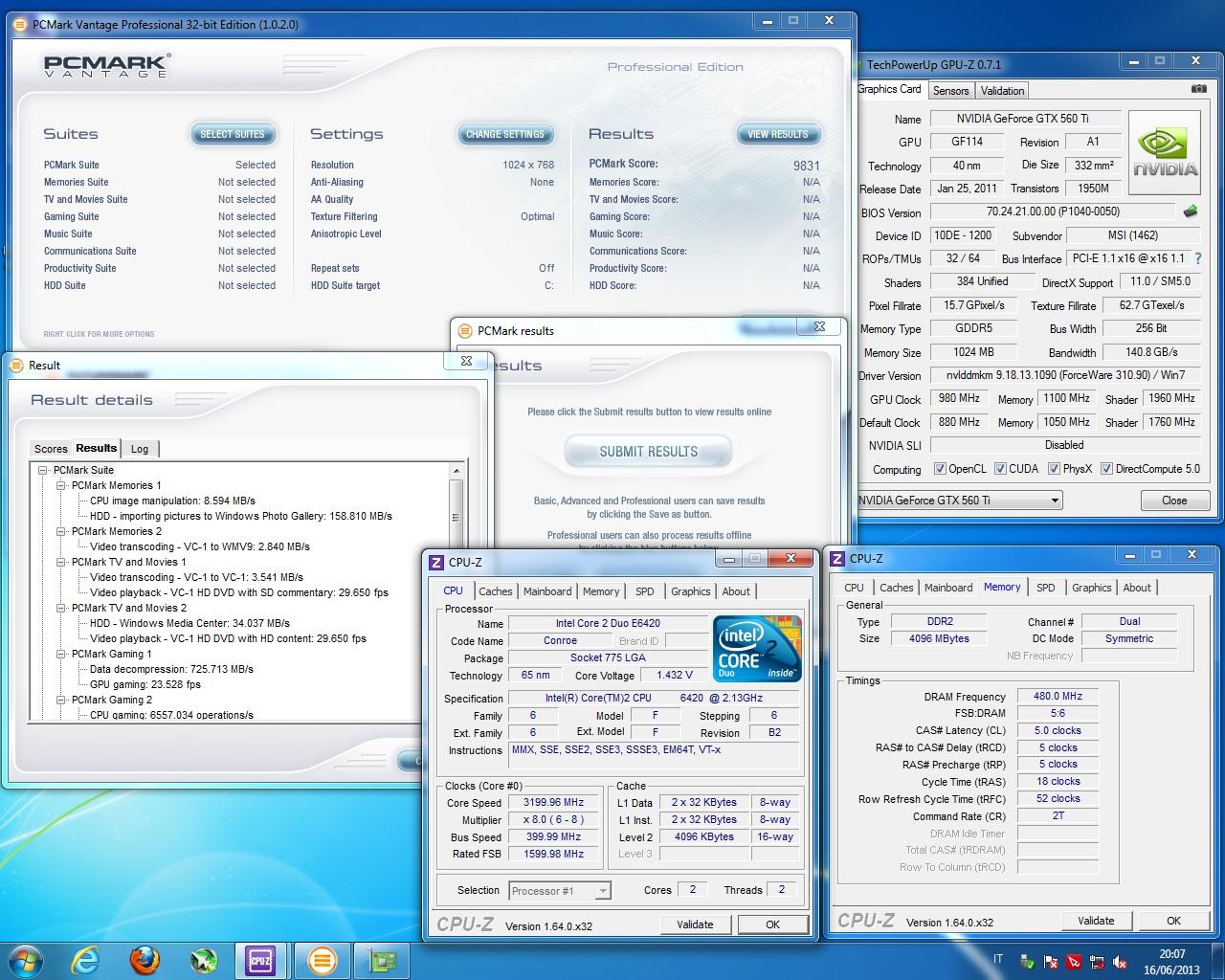Switch to CPU-Z via taskbar icon
This screenshot has height=980, width=1225.
[260, 959]
